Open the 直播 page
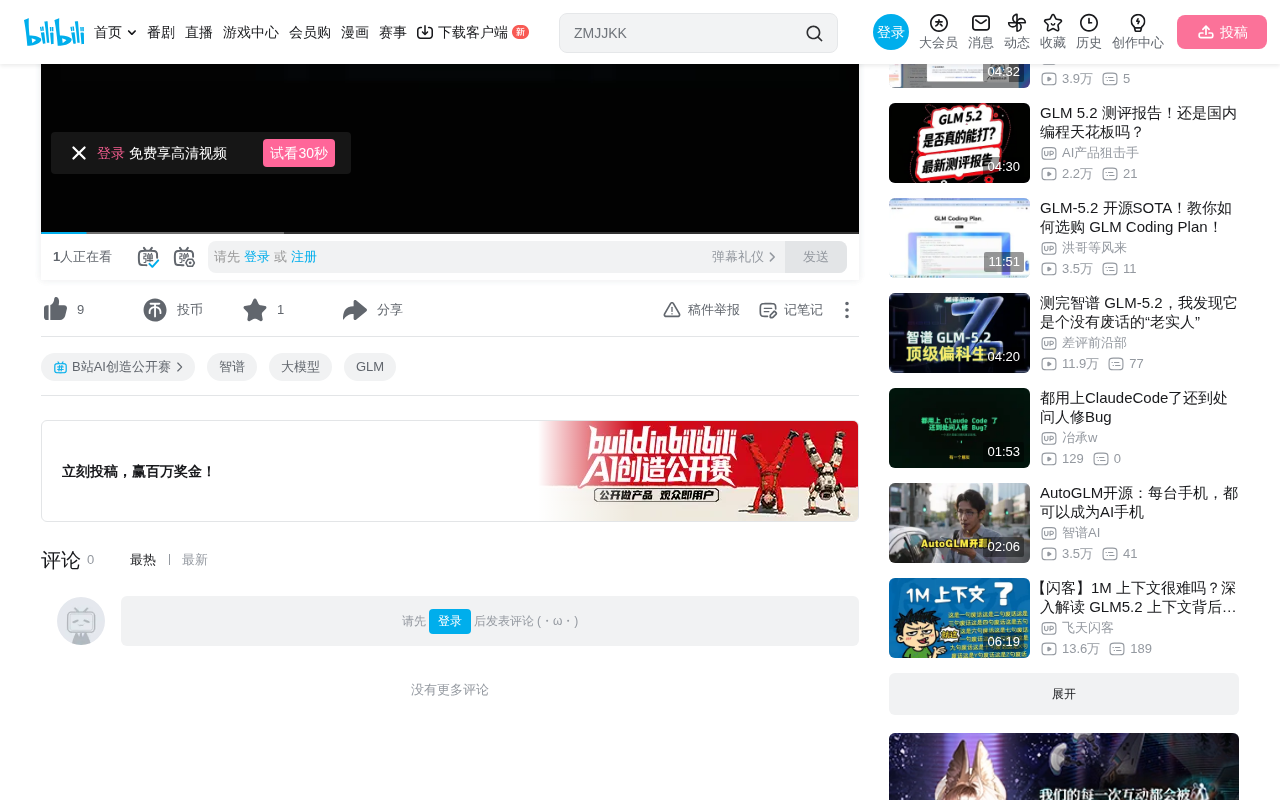The image size is (1280, 800). pyautogui.click(x=199, y=32)
